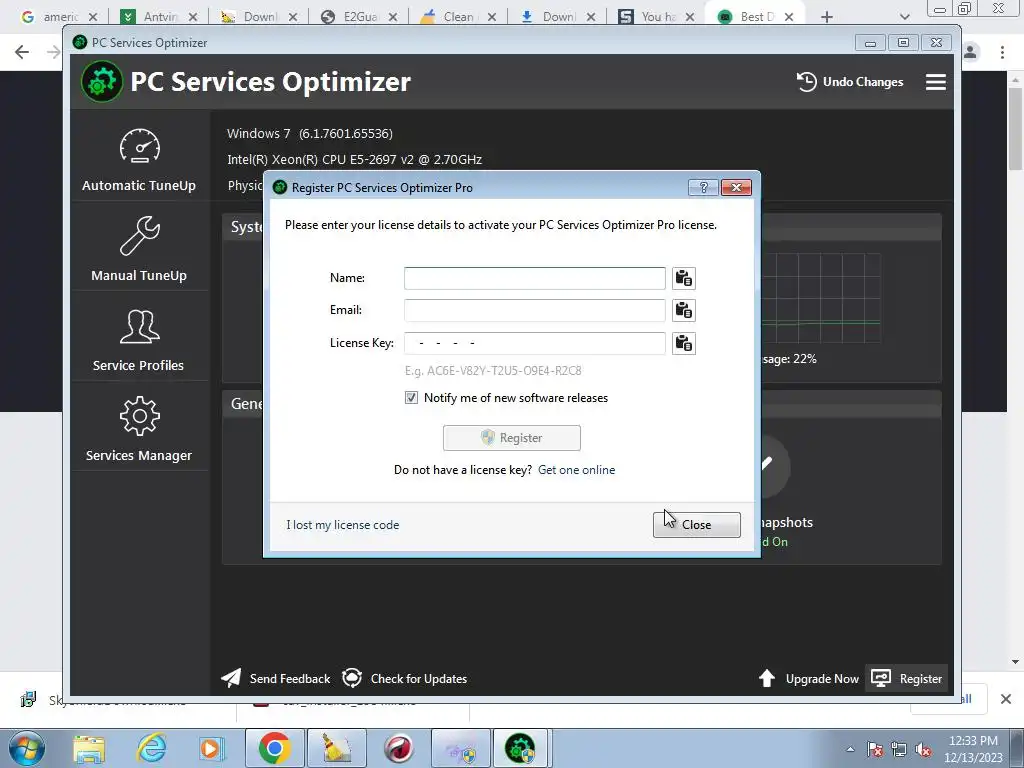Focus the License Key input field
The image size is (1024, 768).
click(534, 343)
